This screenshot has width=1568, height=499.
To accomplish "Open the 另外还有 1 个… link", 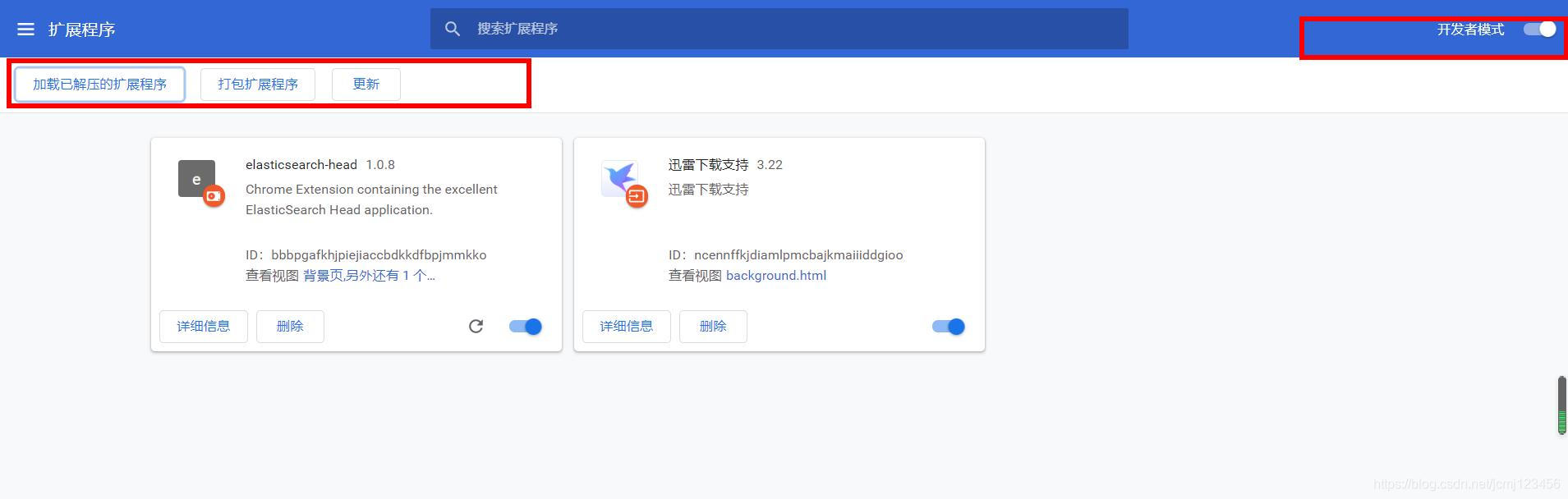I will 391,276.
